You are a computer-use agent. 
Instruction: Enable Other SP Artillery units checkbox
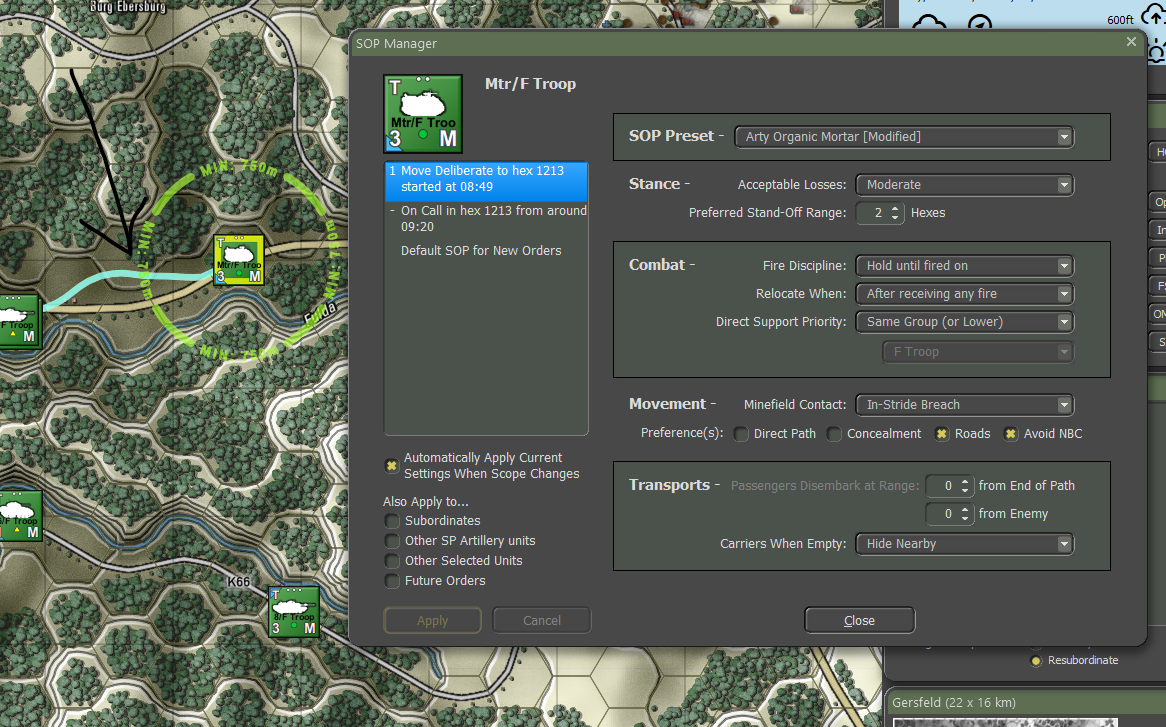[392, 540]
